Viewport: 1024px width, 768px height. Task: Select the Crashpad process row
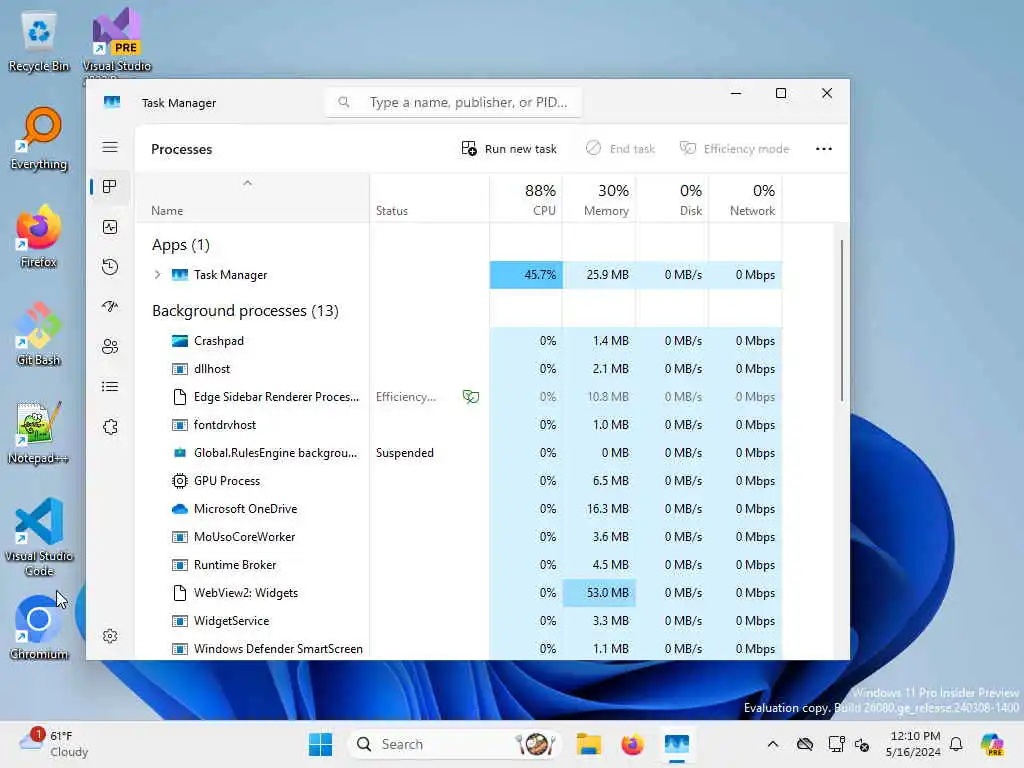(x=459, y=341)
